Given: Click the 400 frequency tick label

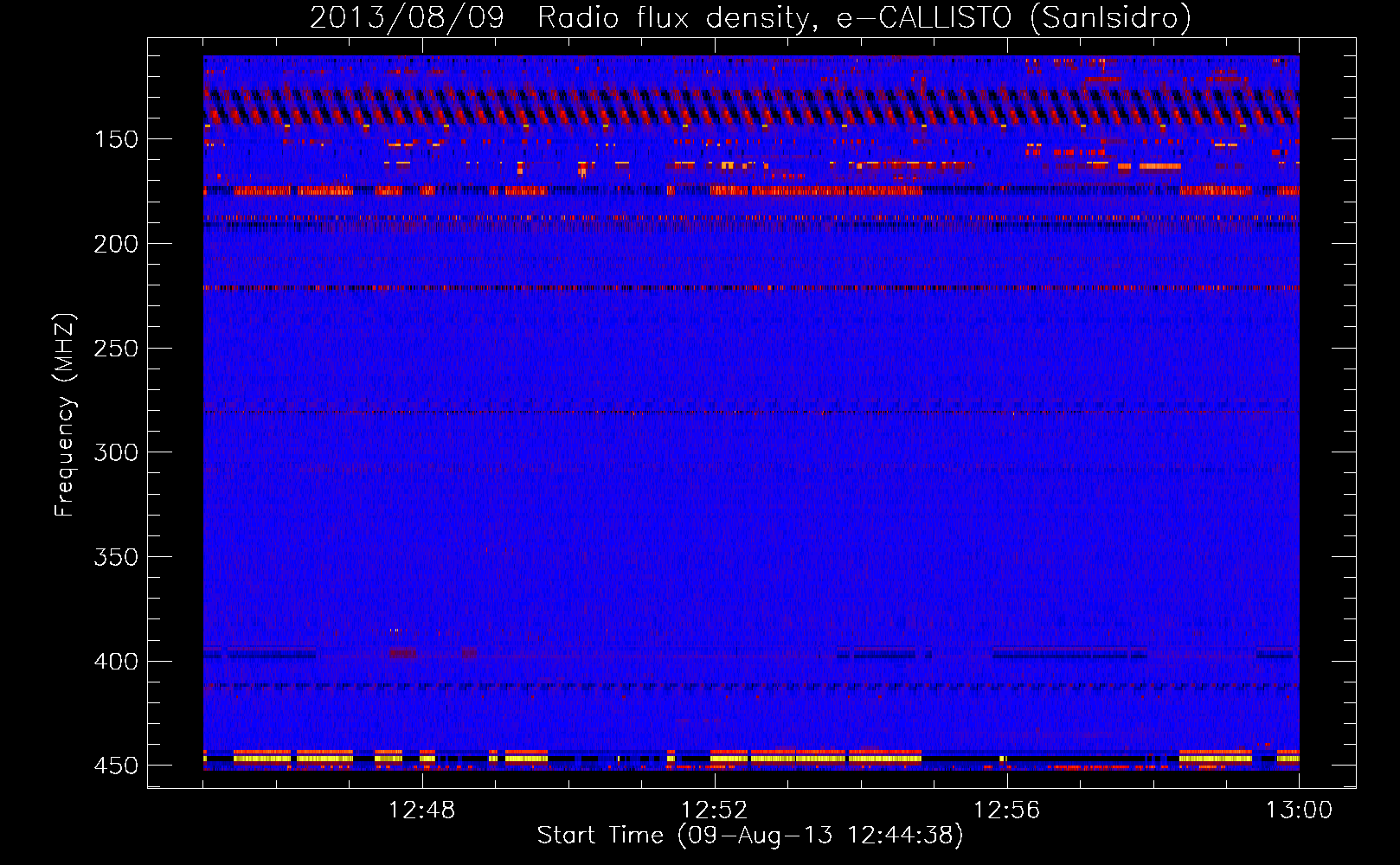Looking at the screenshot, I should (x=116, y=662).
